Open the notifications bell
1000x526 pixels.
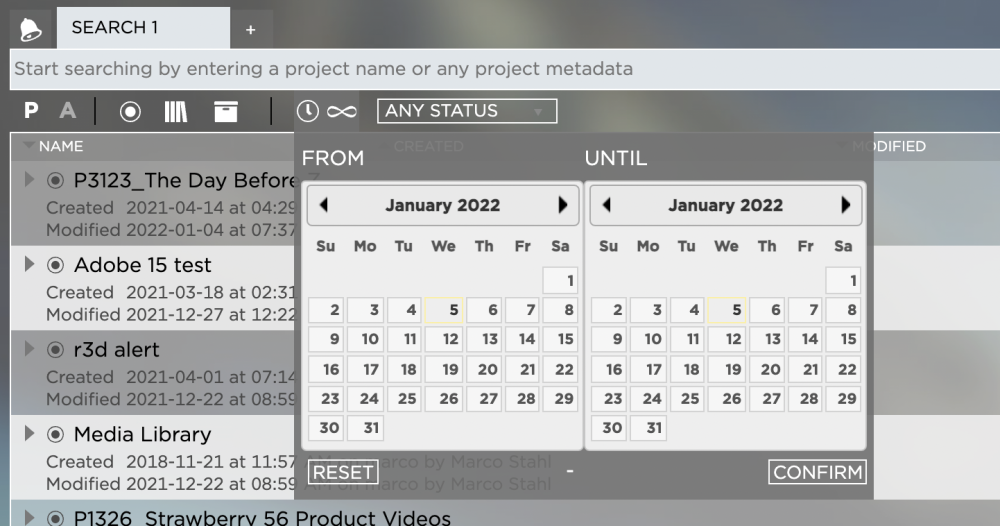pyautogui.click(x=30, y=29)
